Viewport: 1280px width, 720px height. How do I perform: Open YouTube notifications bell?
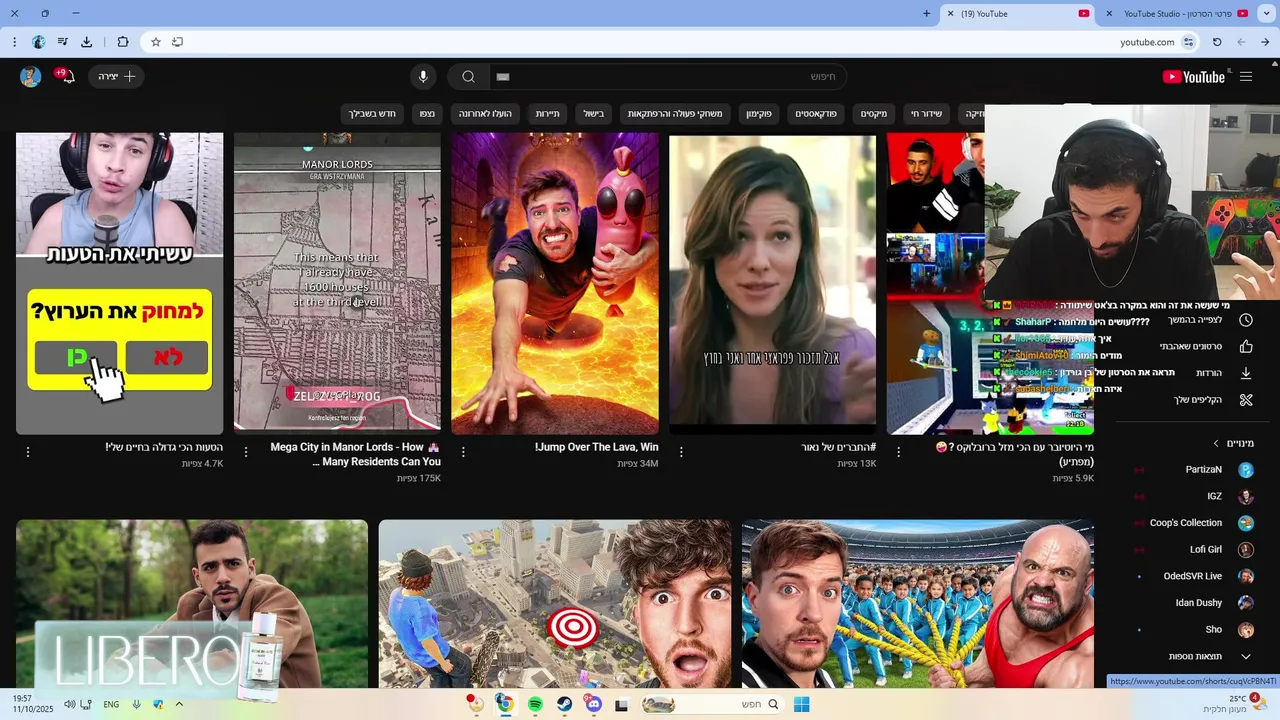point(66,77)
